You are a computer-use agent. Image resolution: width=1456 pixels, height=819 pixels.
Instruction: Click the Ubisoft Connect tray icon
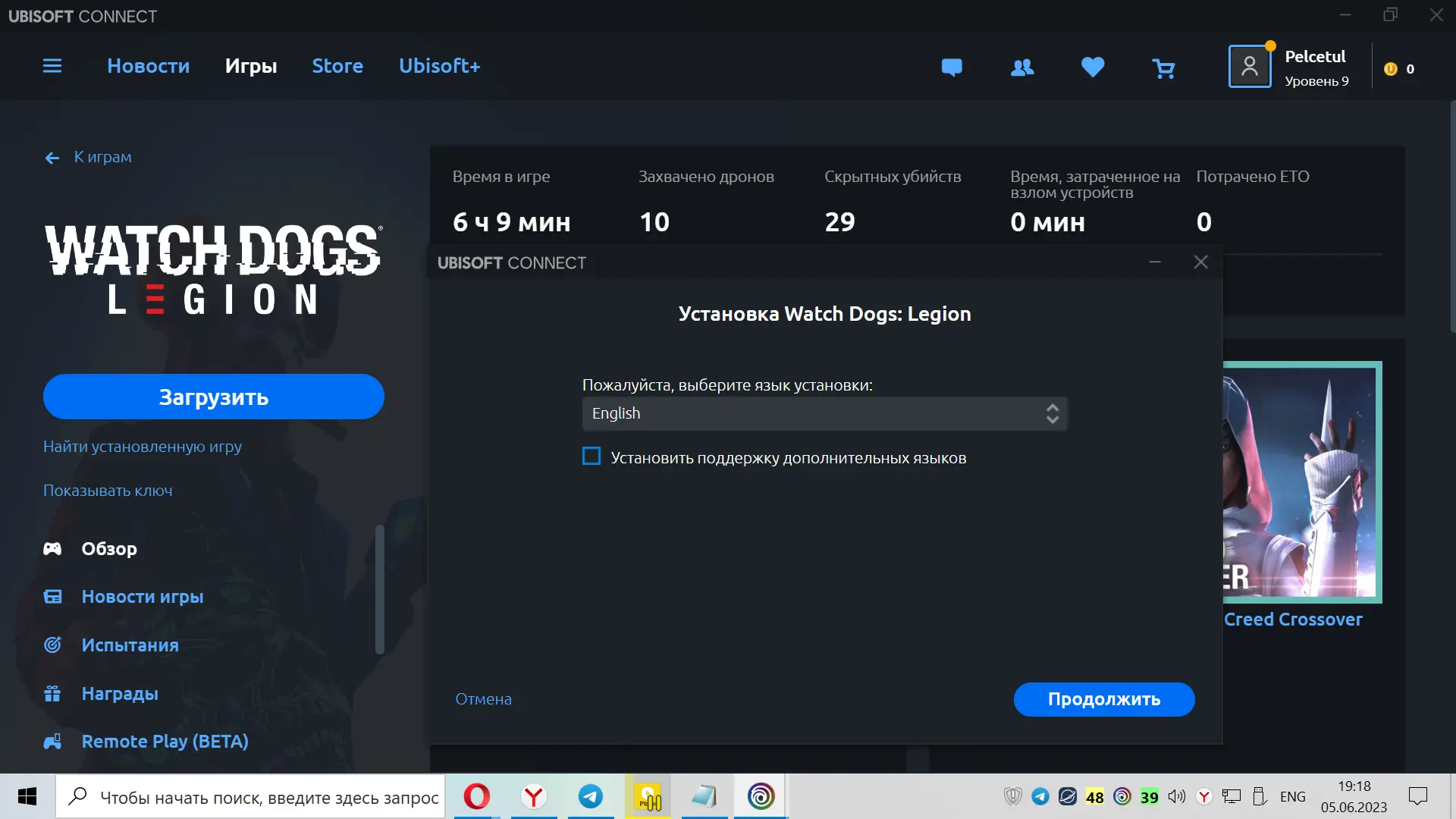(x=1122, y=796)
